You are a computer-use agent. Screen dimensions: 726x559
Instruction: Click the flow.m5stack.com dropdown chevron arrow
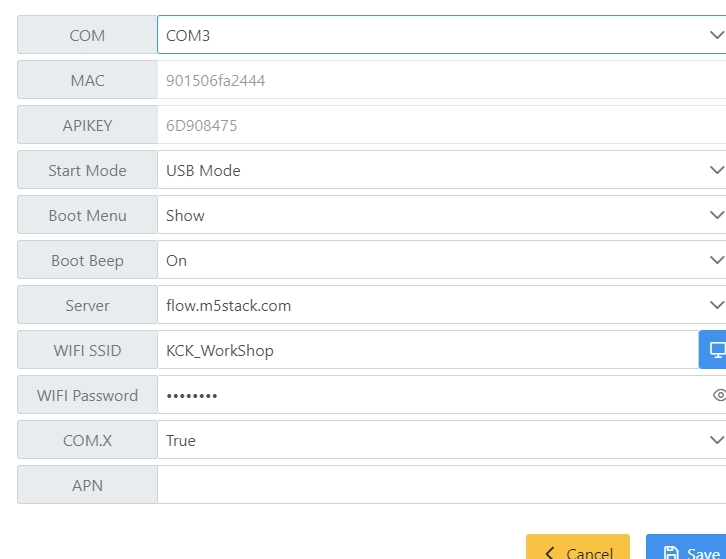point(716,305)
